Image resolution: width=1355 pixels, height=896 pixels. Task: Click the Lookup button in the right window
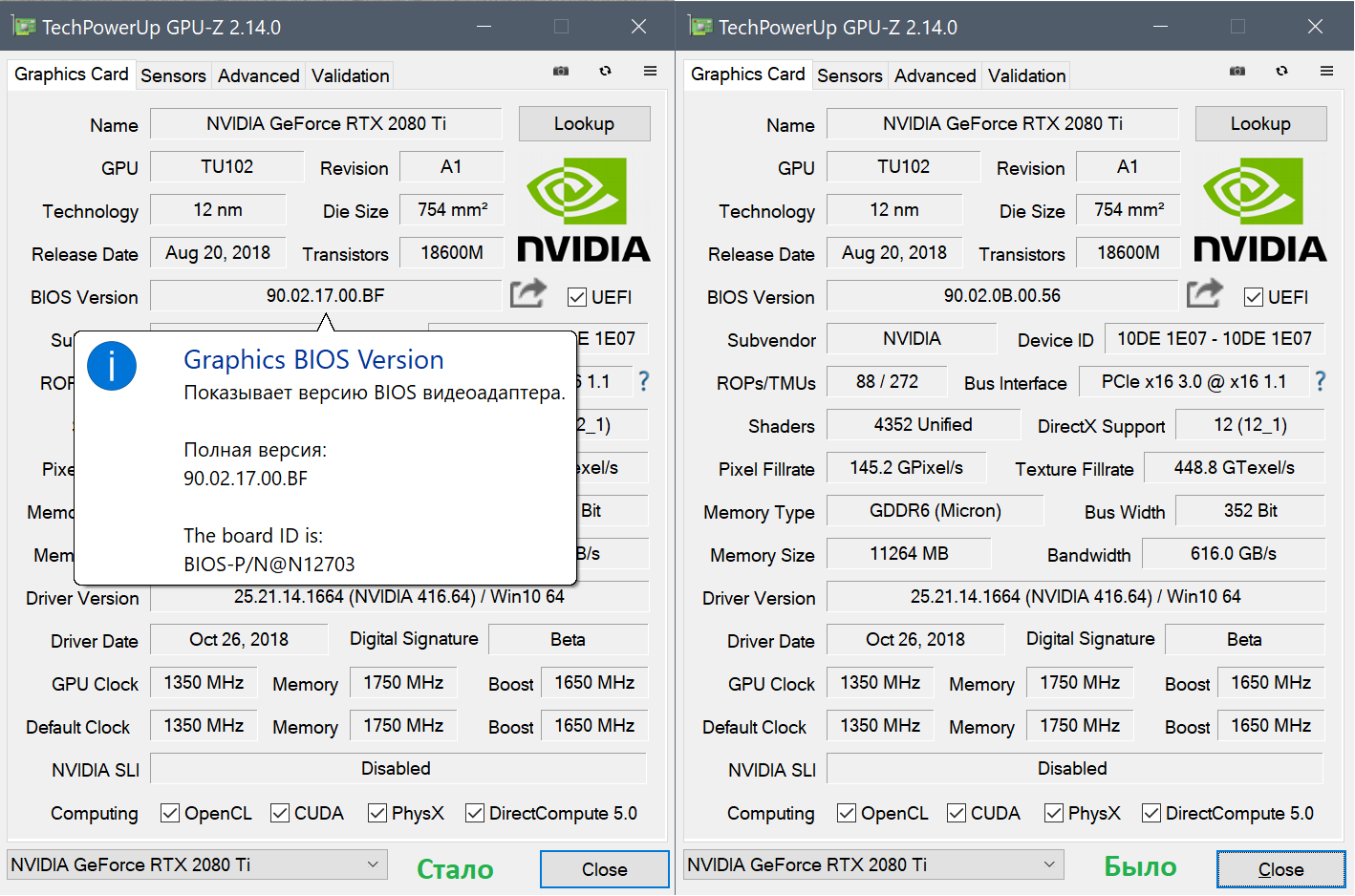(1261, 123)
